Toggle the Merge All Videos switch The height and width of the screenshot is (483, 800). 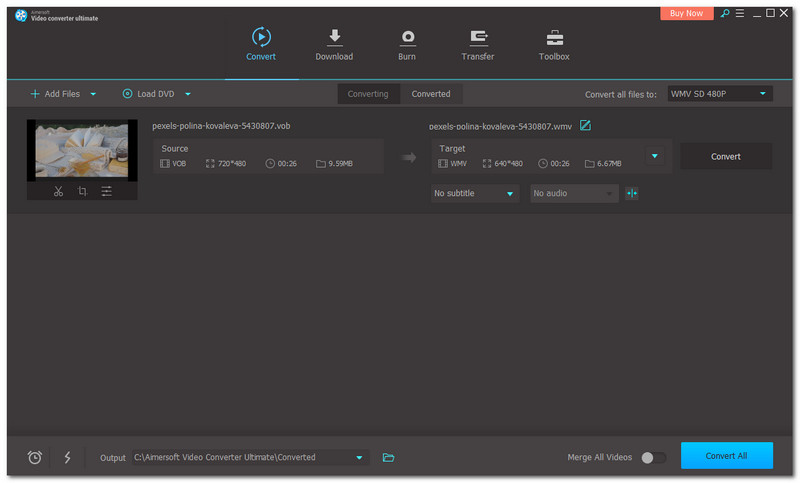tap(653, 457)
